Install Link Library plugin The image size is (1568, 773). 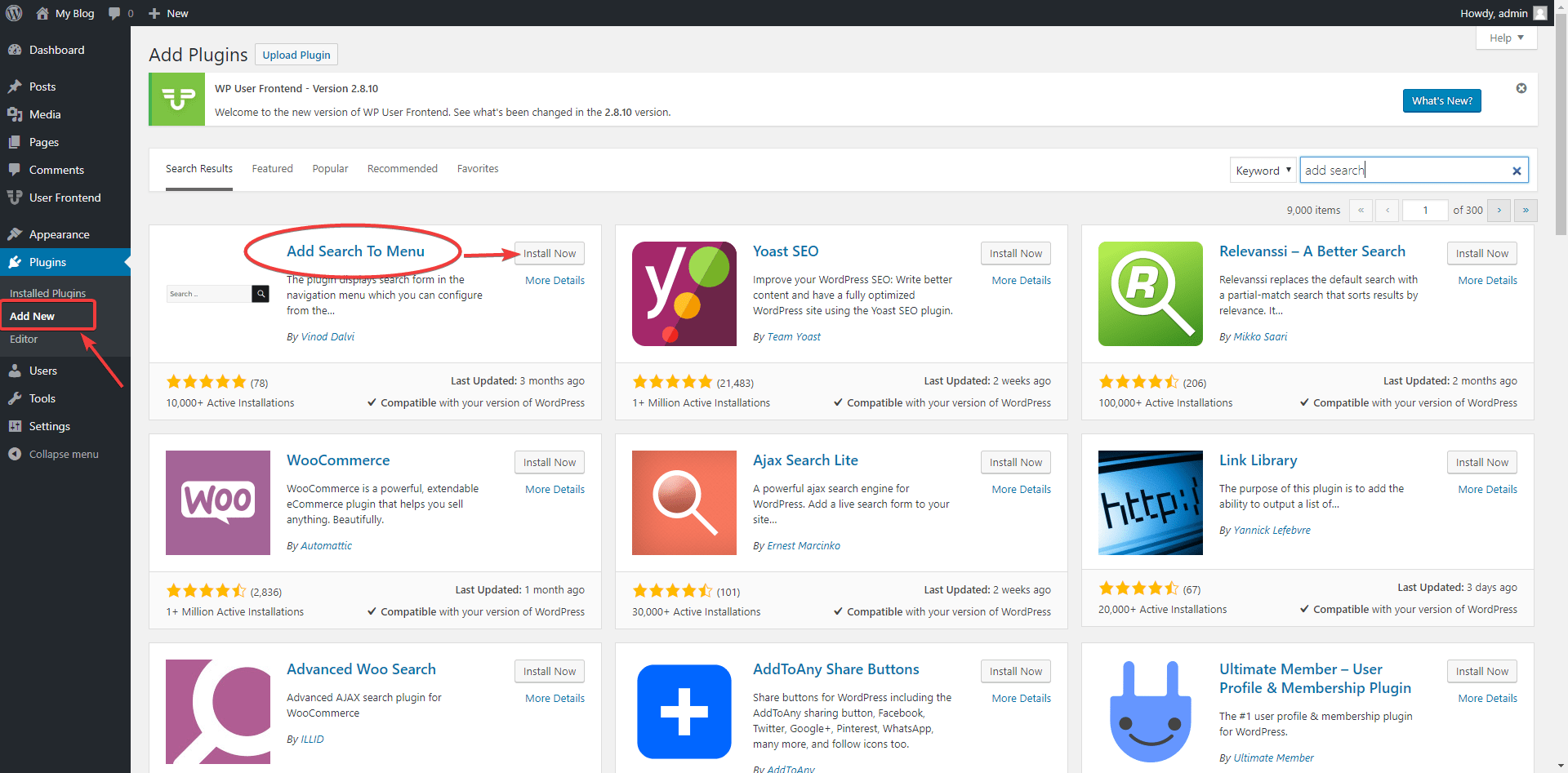point(1482,462)
